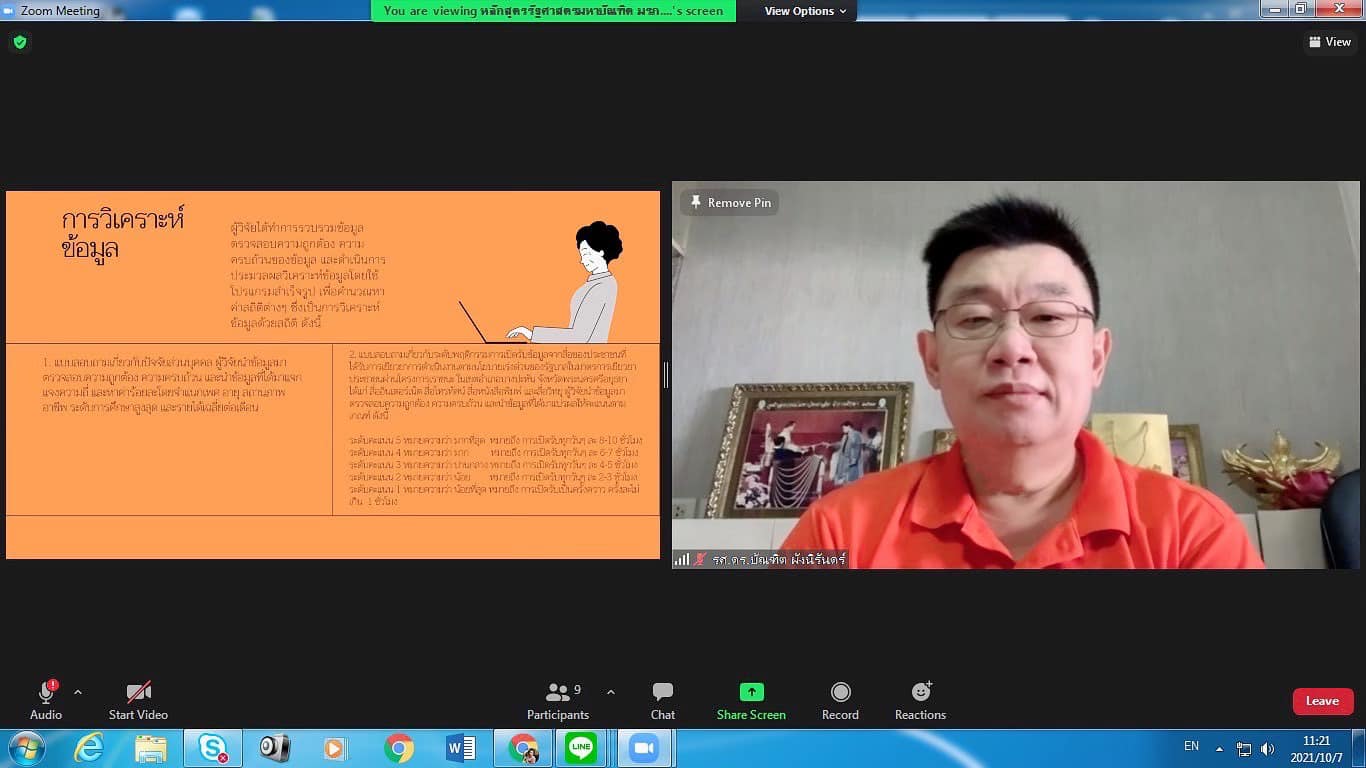Open Skype from the taskbar
1366x768 pixels.
point(213,748)
